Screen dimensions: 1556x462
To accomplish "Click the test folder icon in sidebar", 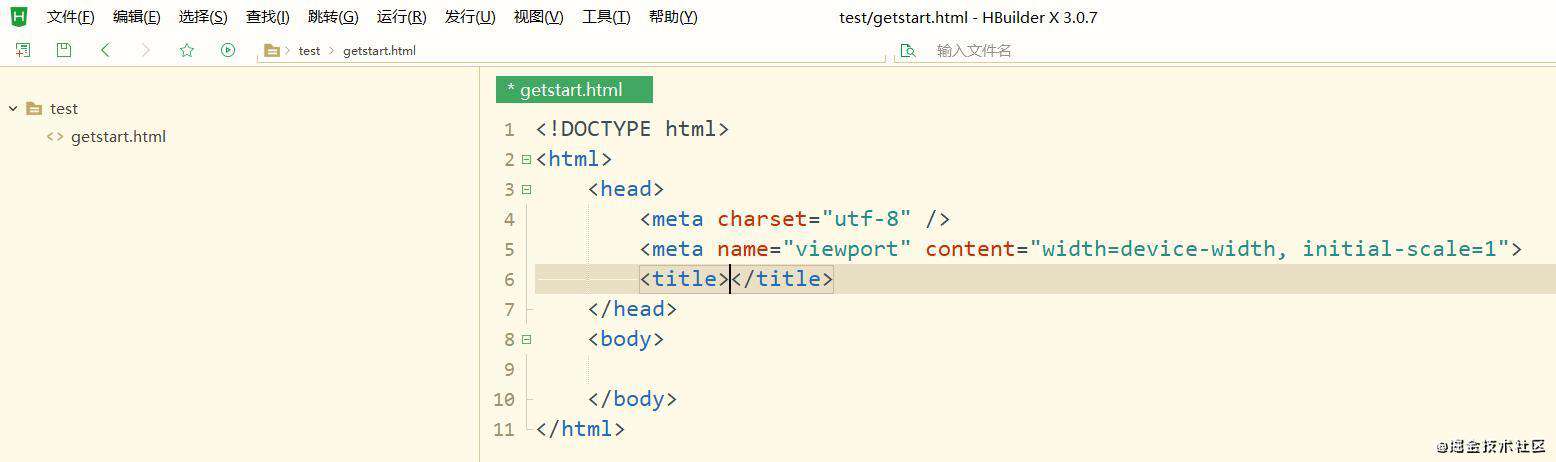I will coord(34,108).
